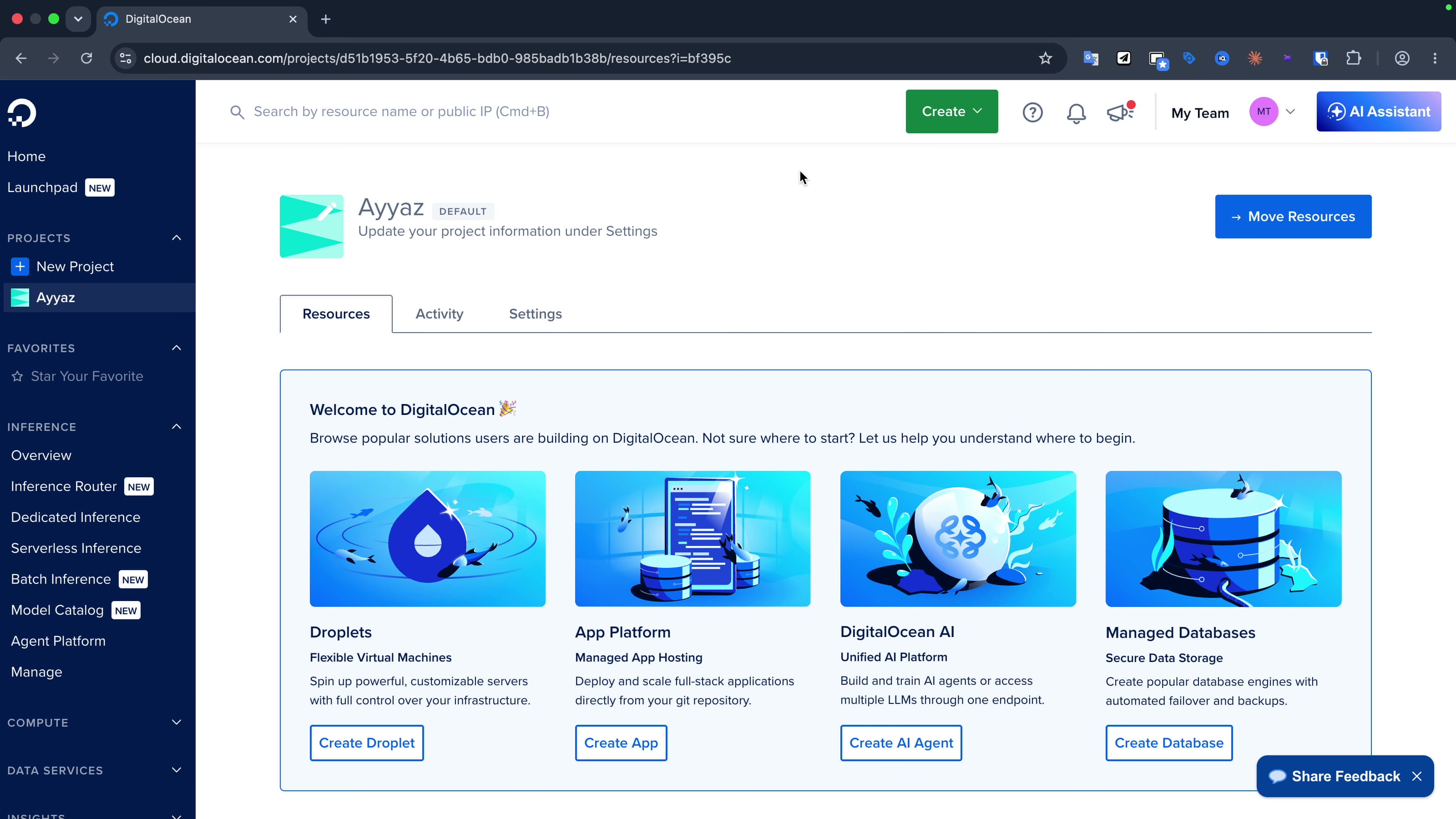1456x819 pixels.
Task: Click My Team label in header
Action: [x=1200, y=113]
